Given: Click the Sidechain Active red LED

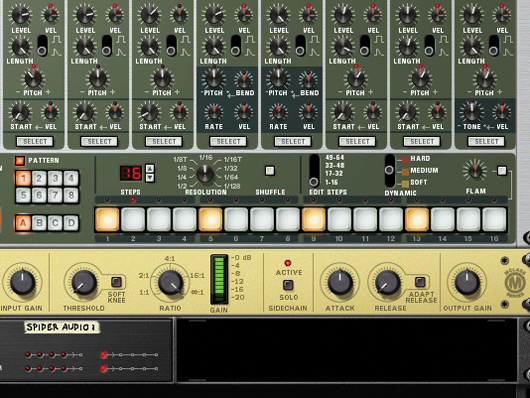Looking at the screenshot, I should (x=288, y=263).
